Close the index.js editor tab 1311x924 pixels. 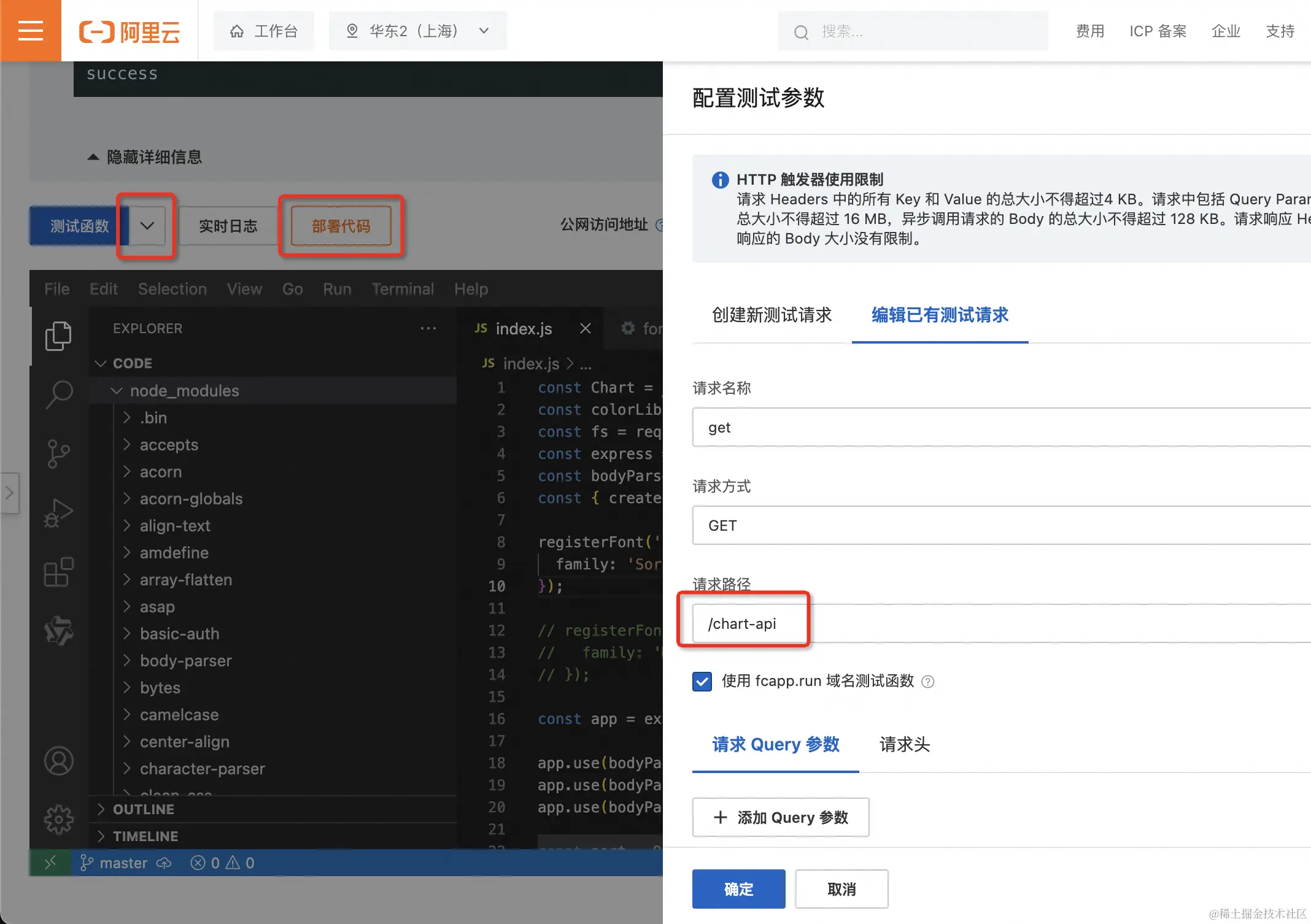pos(586,329)
